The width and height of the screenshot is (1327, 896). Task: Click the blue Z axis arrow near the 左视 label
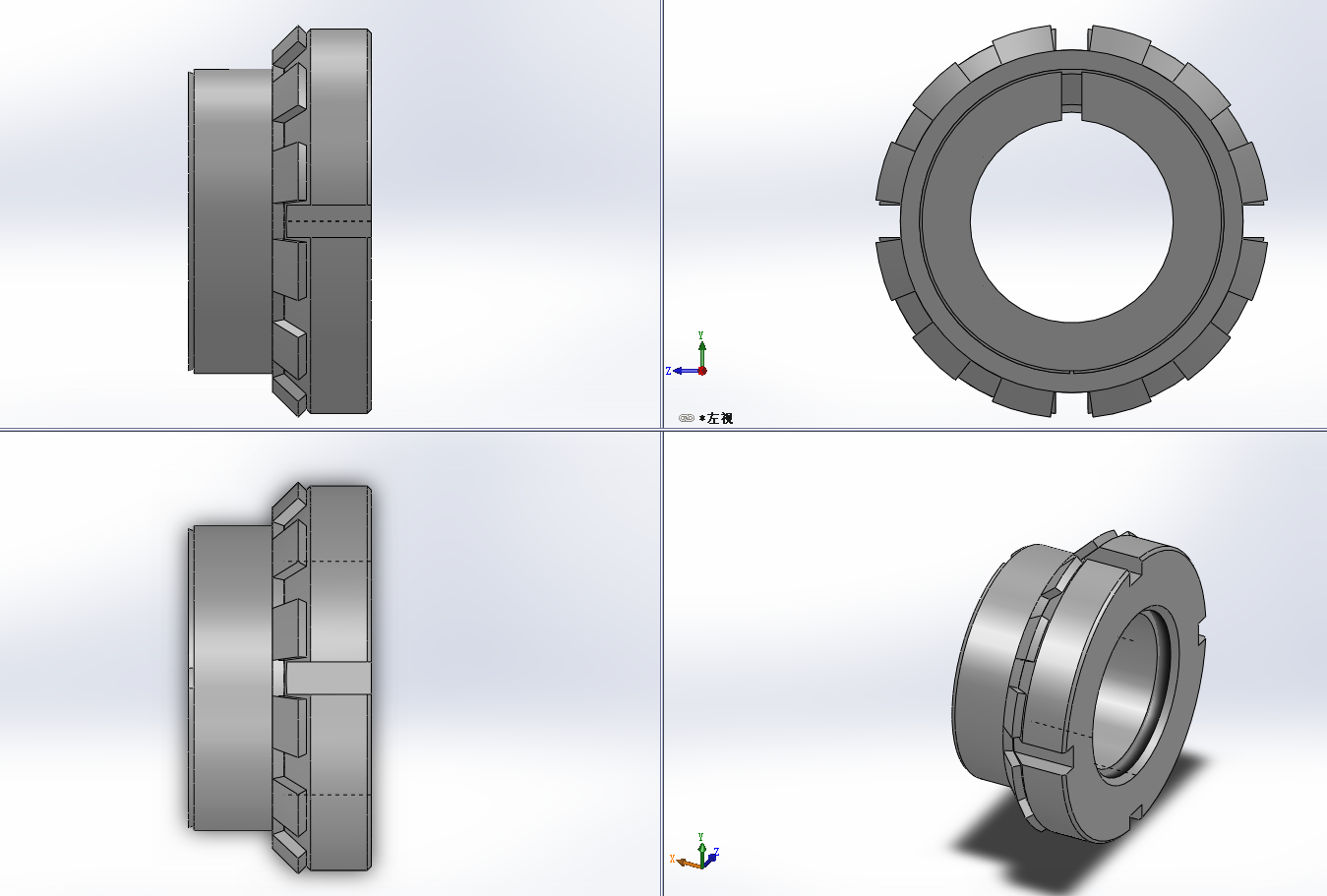[680, 371]
